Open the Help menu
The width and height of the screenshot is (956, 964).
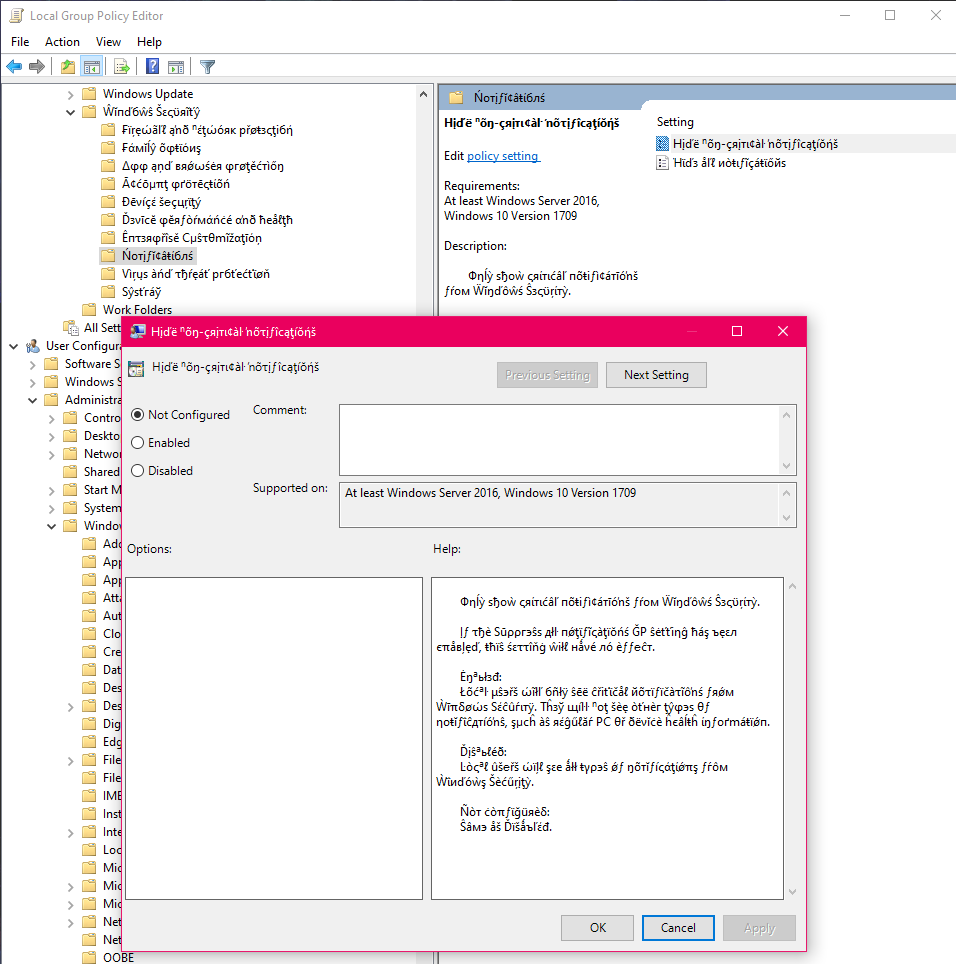(x=149, y=42)
